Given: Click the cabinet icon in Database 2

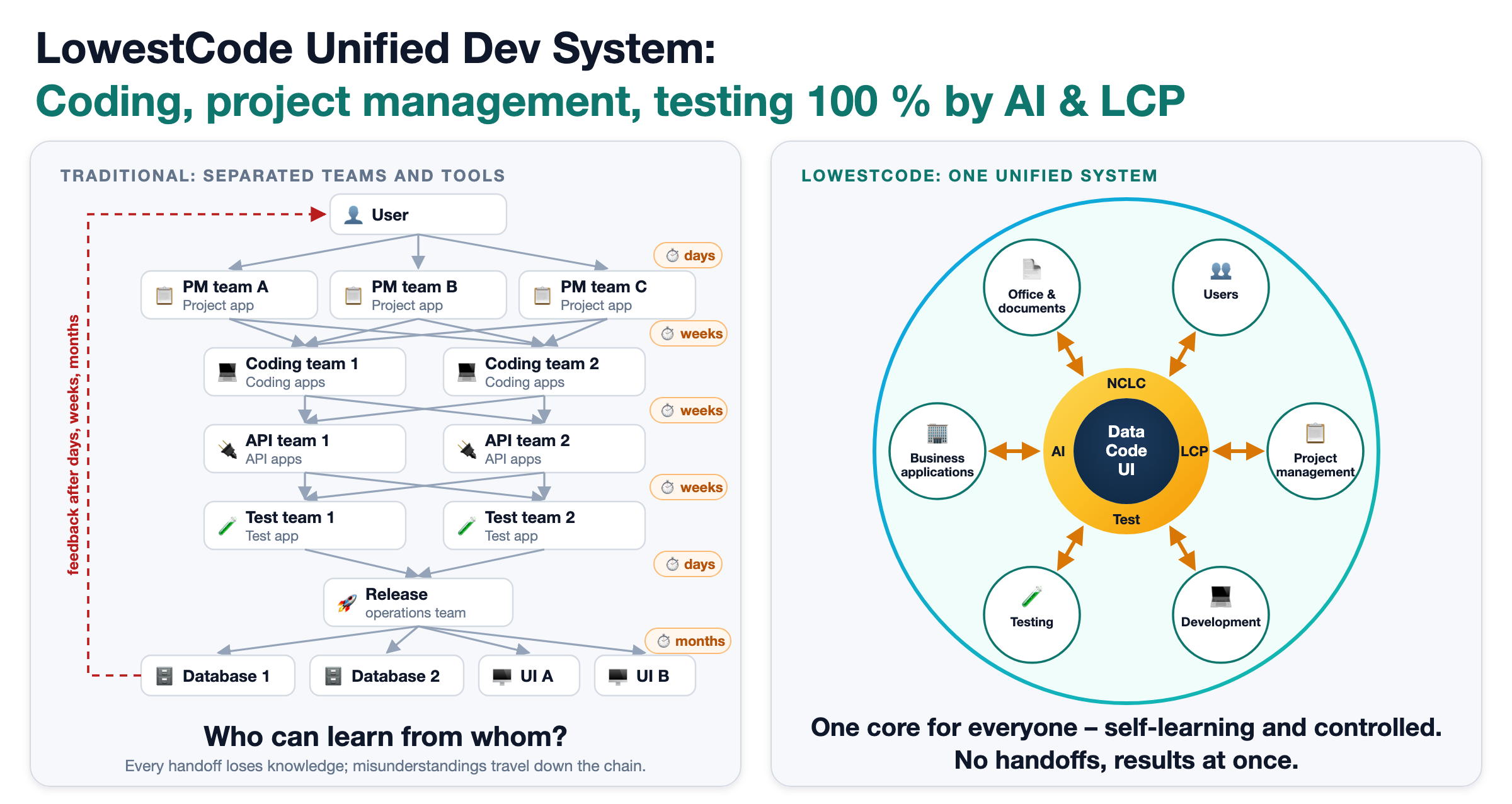Looking at the screenshot, I should [x=333, y=676].
